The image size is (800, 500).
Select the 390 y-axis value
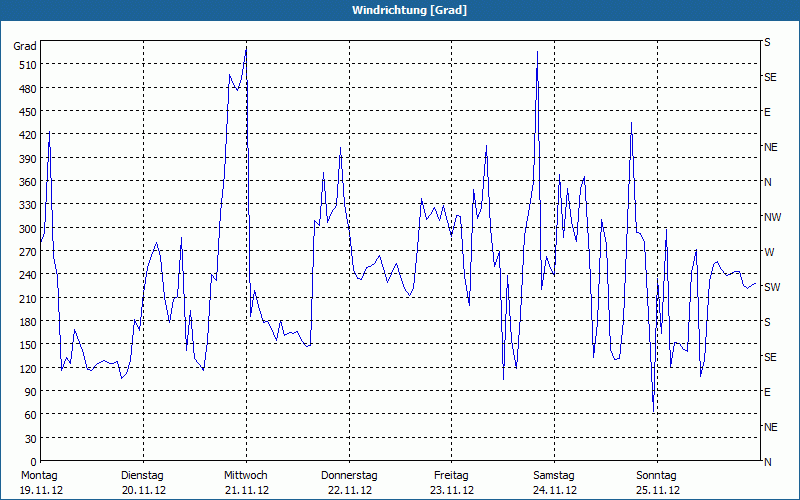(28, 159)
